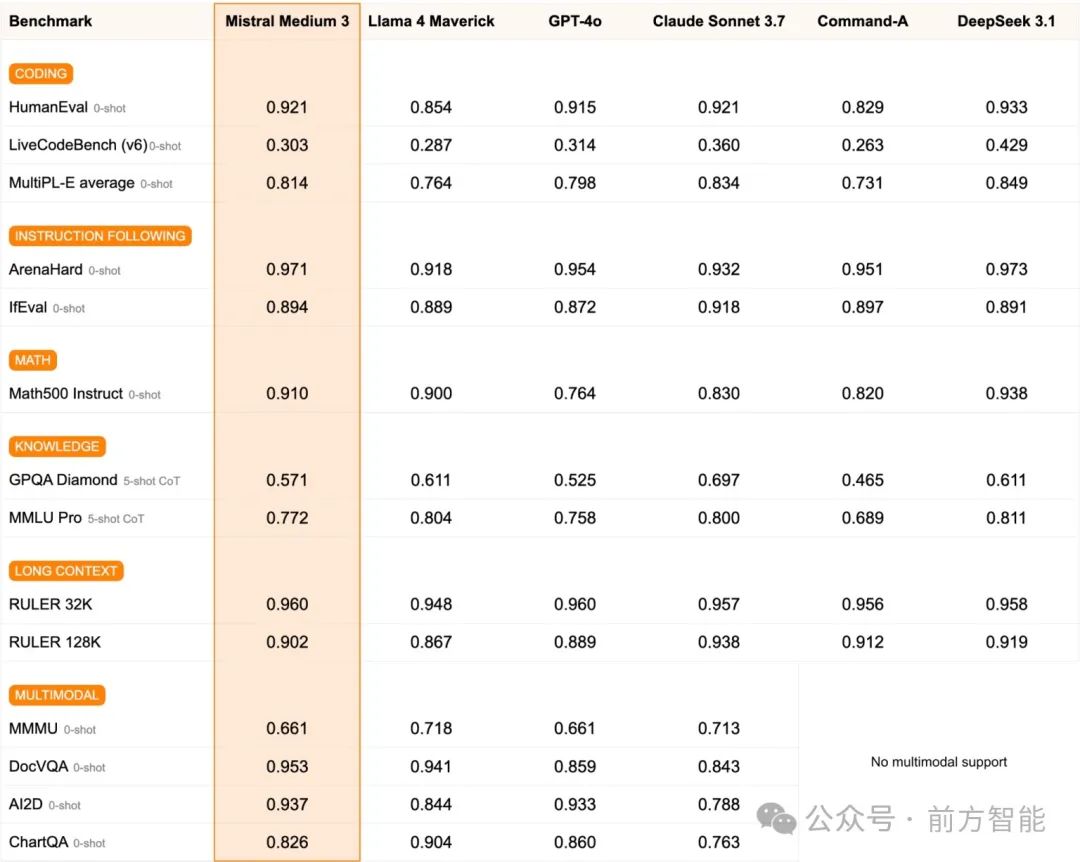Click Command-A MMLU Pro score 0.689
Image resolution: width=1080 pixels, height=862 pixels.
tap(863, 518)
